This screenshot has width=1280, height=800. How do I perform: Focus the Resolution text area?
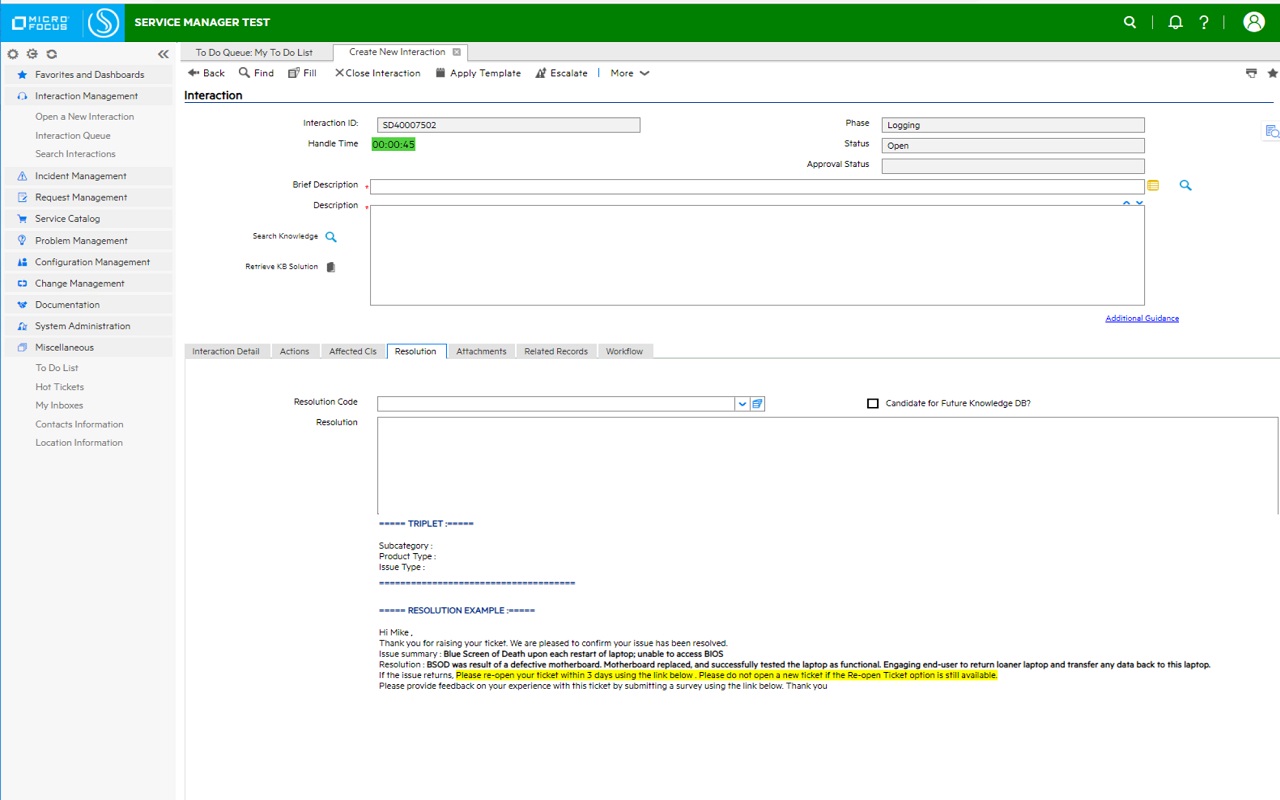click(827, 466)
